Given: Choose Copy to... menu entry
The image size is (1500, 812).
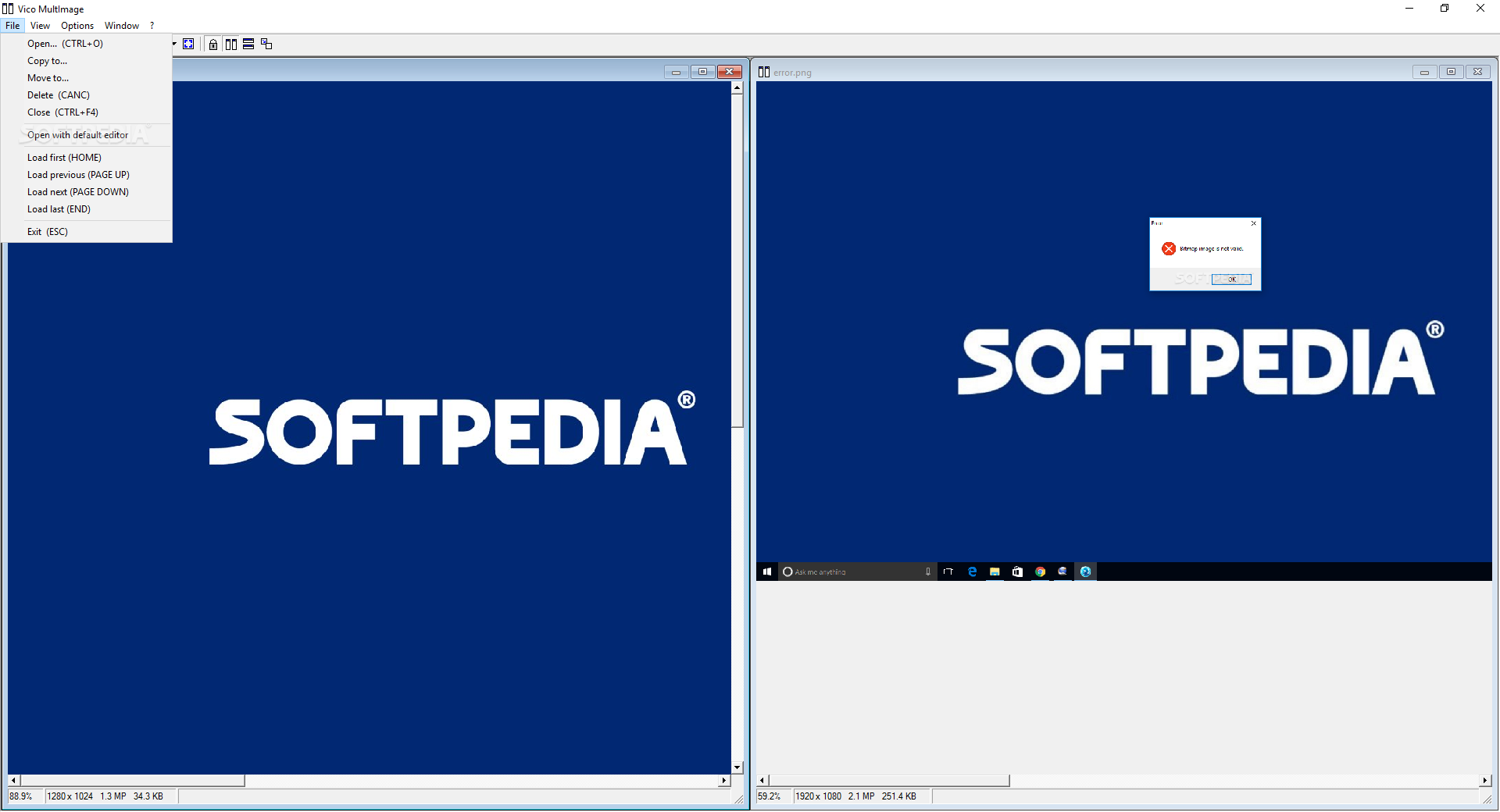Looking at the screenshot, I should point(87,61).
